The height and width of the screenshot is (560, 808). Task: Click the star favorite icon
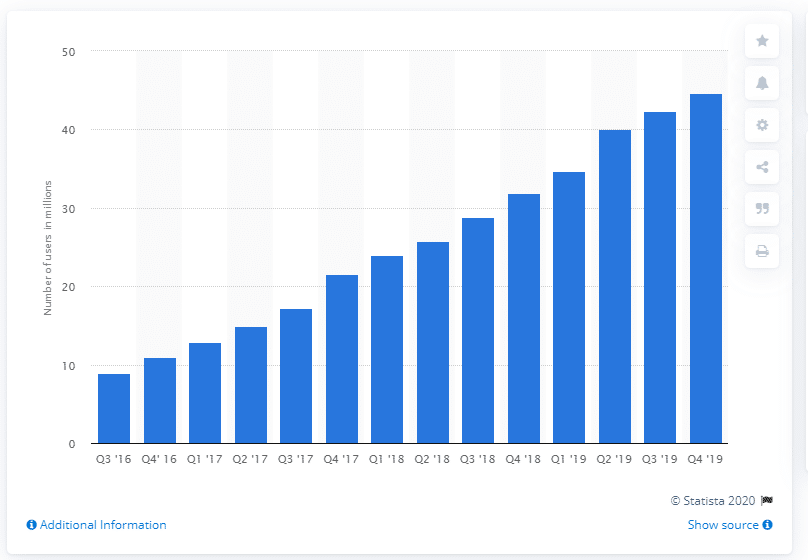tap(762, 41)
